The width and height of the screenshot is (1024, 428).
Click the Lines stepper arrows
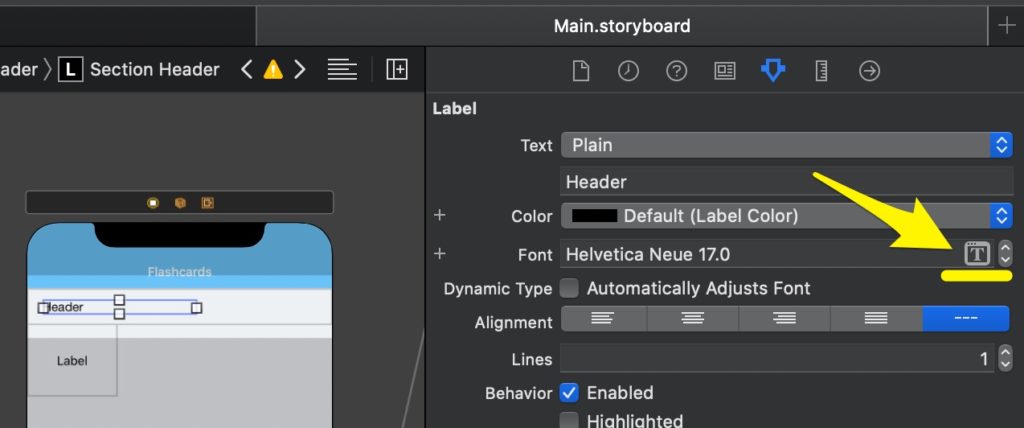[1005, 359]
